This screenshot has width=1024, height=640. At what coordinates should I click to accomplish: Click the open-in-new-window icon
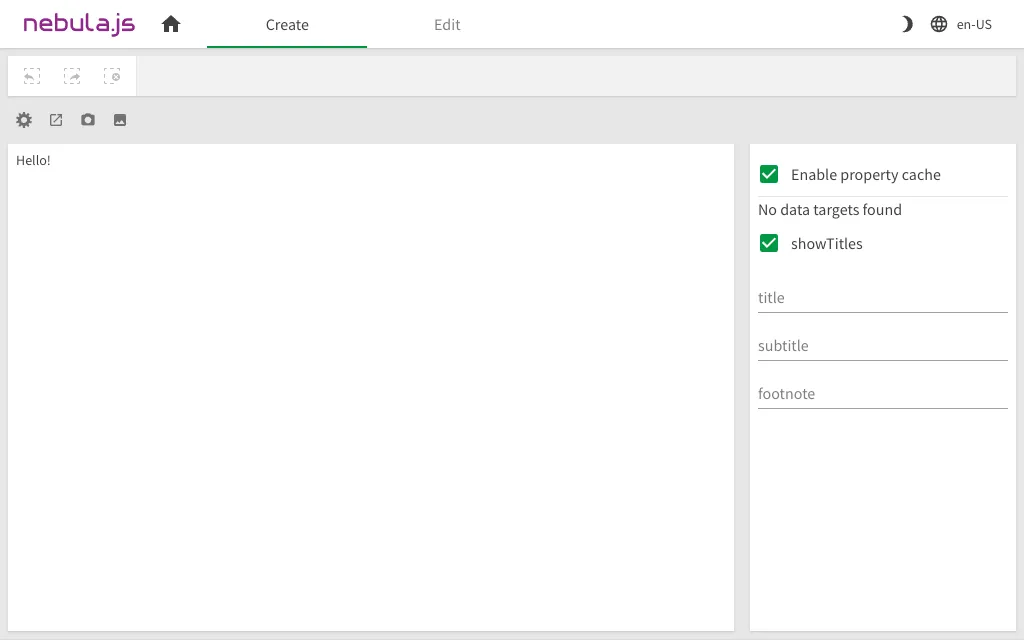point(56,120)
